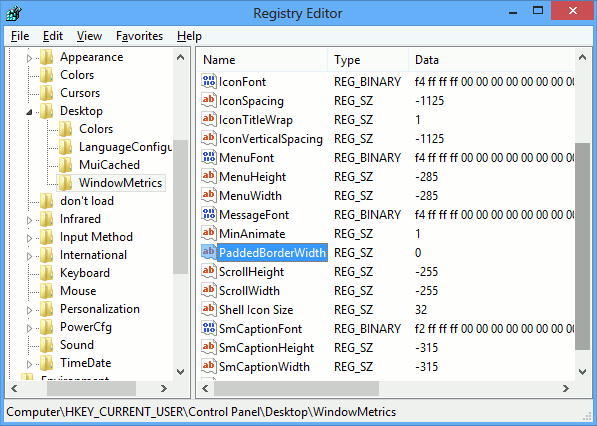Click the SmCaptionWidth string icon
The width and height of the screenshot is (597, 426).
209,367
